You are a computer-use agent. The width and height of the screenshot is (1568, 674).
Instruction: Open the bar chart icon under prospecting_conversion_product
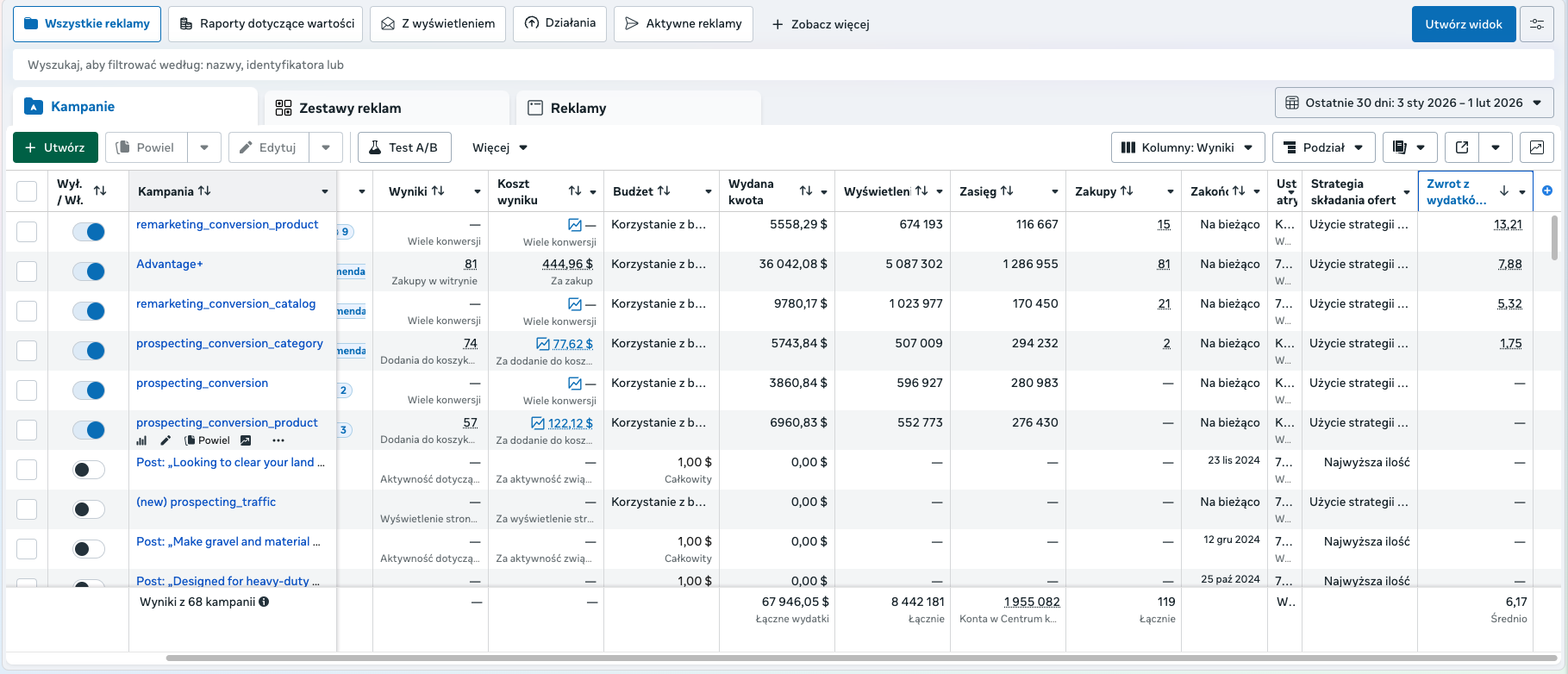(141, 440)
